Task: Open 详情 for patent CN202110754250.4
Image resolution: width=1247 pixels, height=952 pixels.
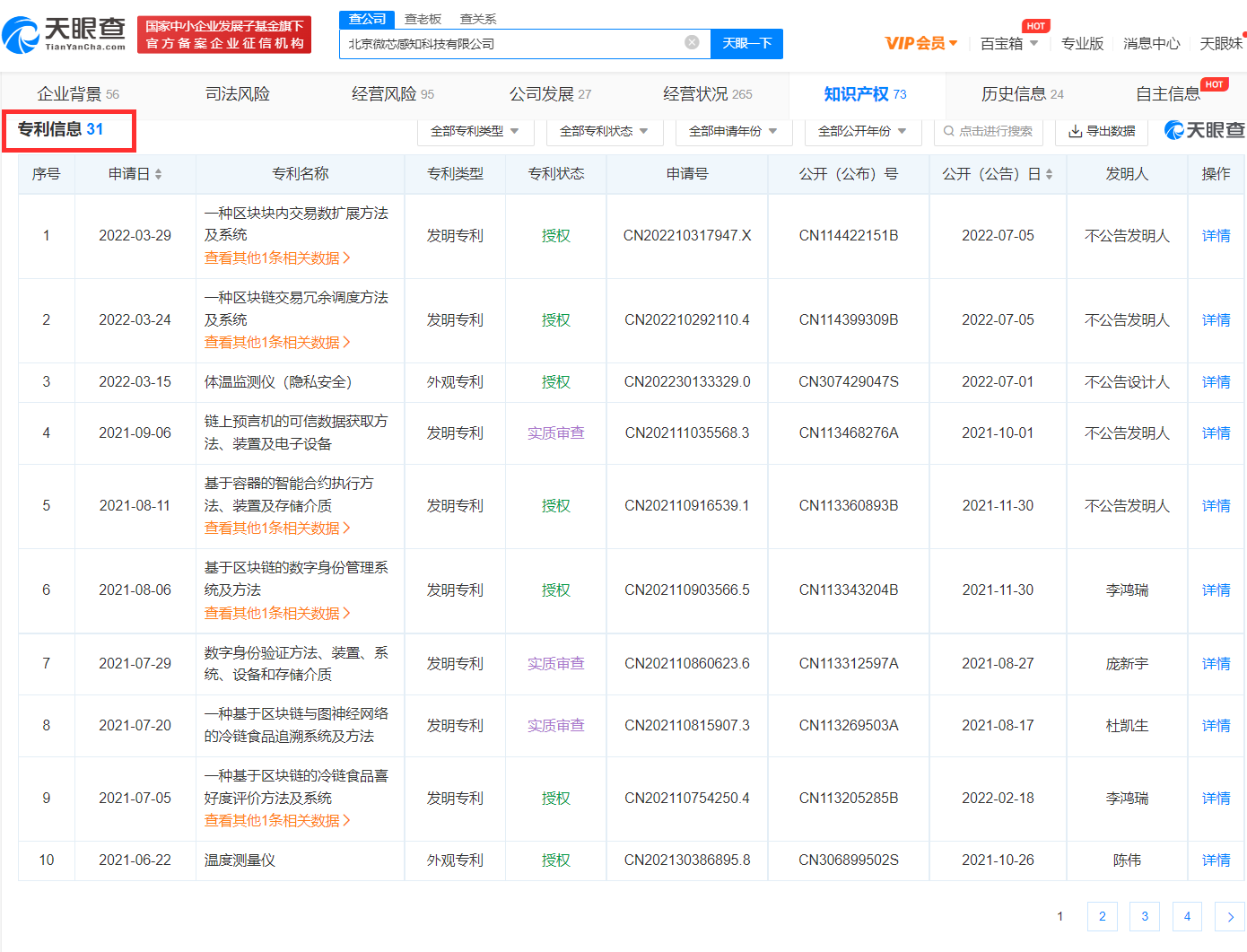Action: point(1216,799)
